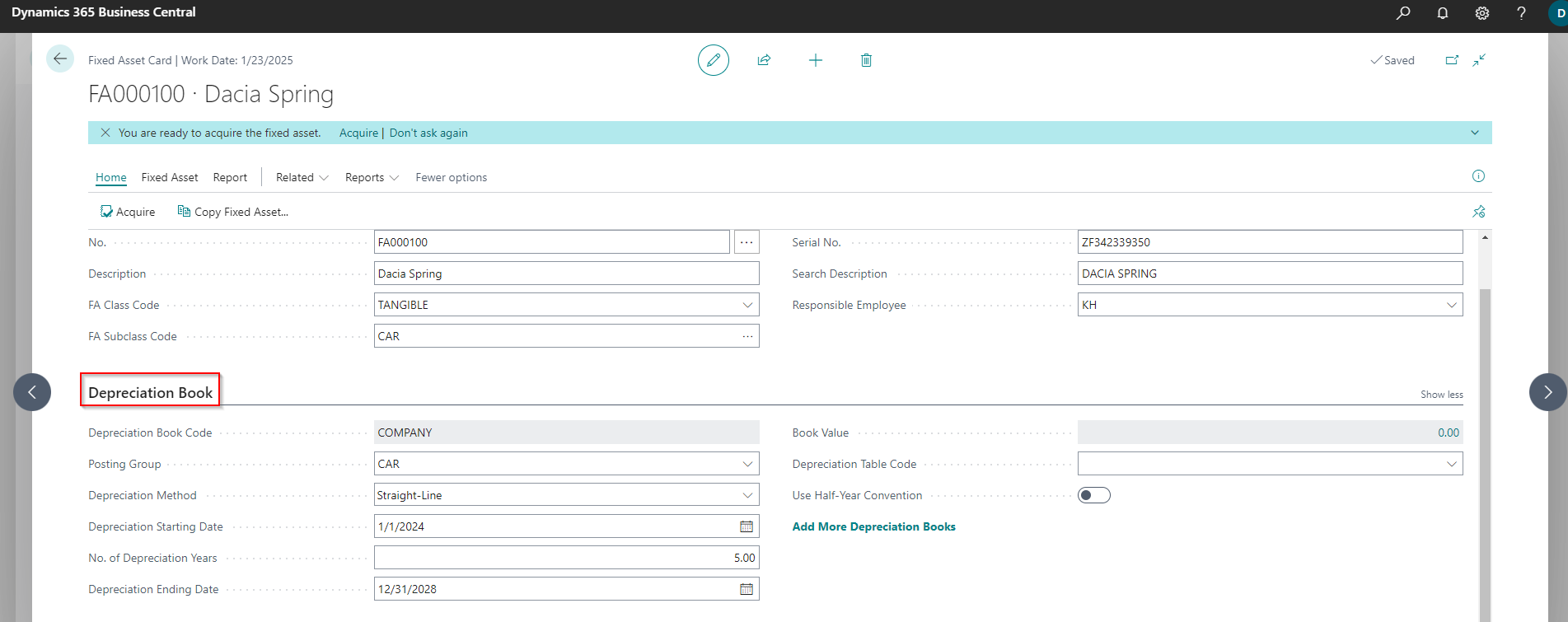Click Add More Depreciation Books link
This screenshot has width=1568, height=622.
[x=873, y=526]
